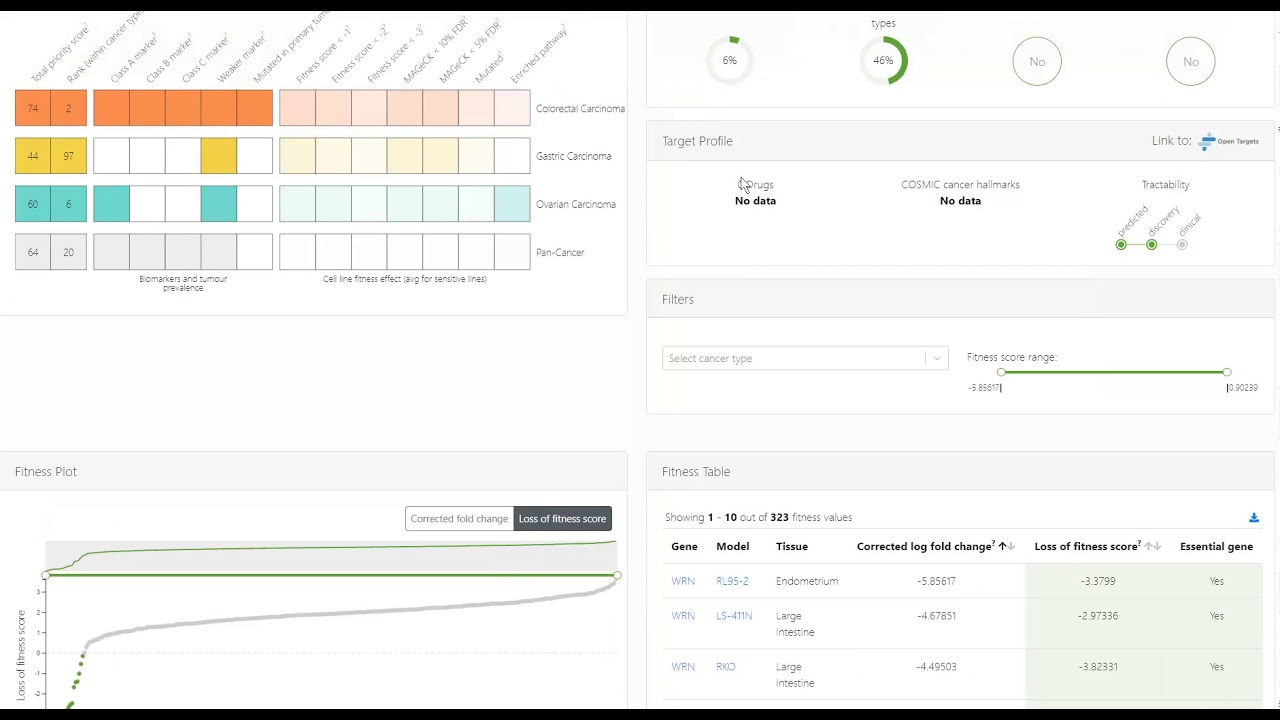Switch plot to Corrected fold change
1280x720 pixels.
[x=459, y=519]
